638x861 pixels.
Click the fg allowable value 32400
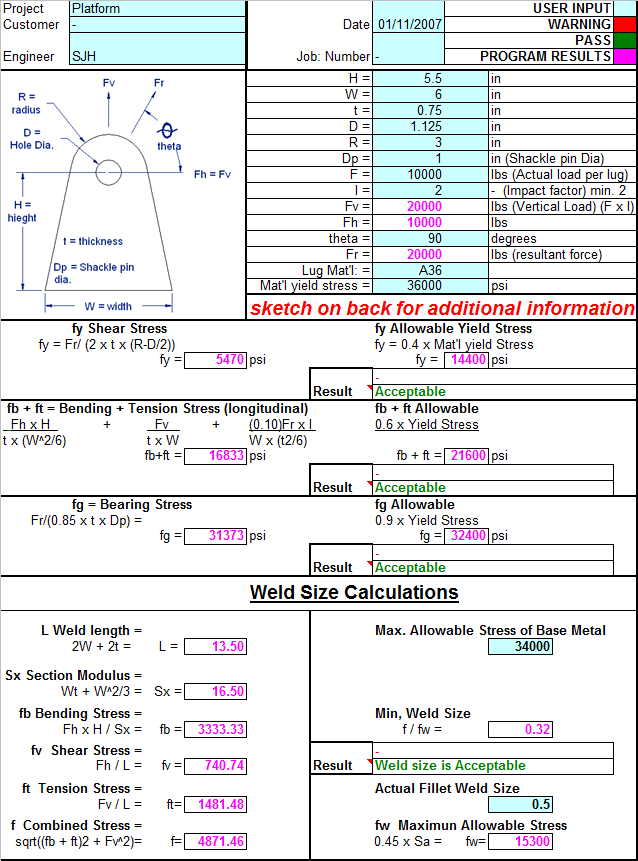[466, 535]
